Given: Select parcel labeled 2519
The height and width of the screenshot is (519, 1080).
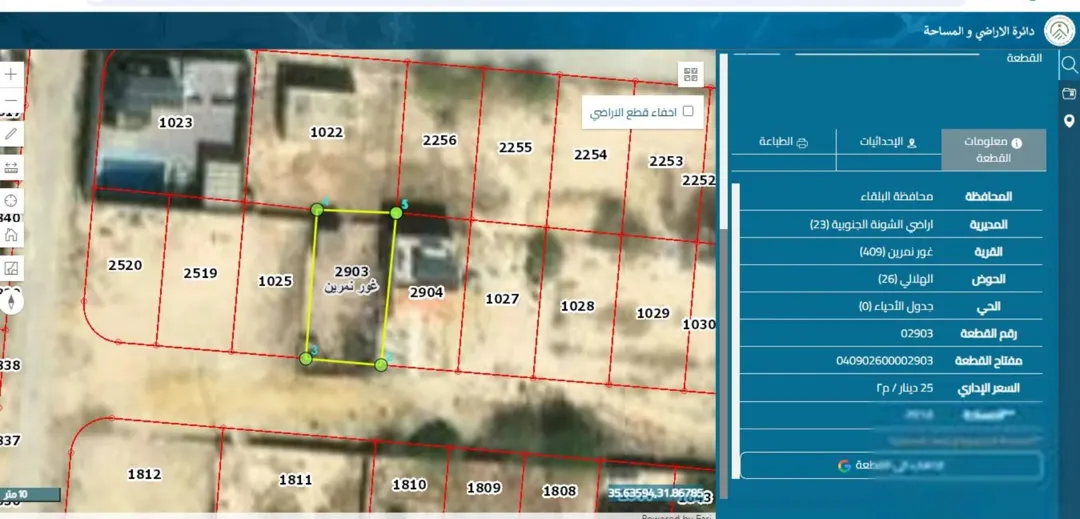Looking at the screenshot, I should 200,273.
